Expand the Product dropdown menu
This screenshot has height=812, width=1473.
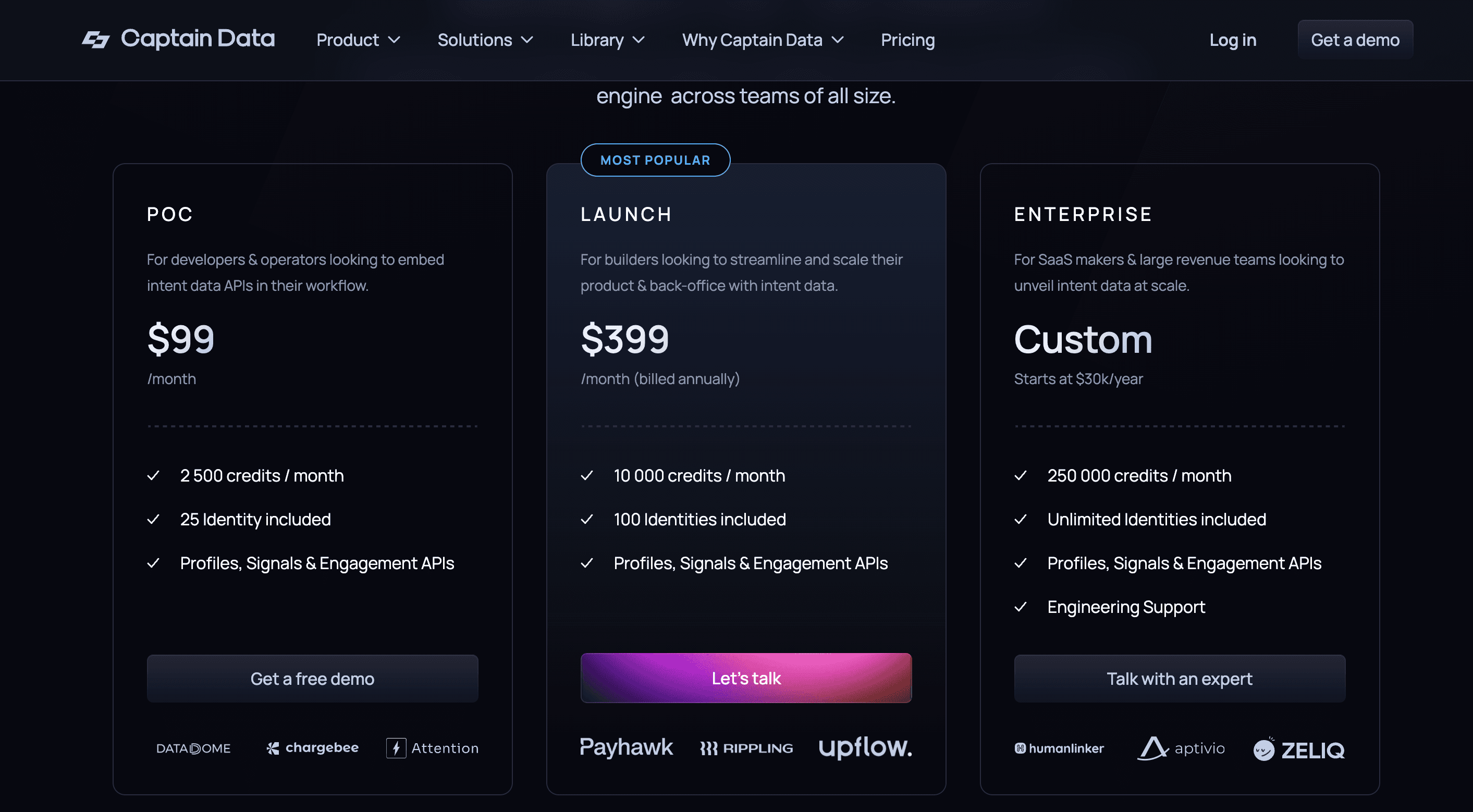(359, 40)
